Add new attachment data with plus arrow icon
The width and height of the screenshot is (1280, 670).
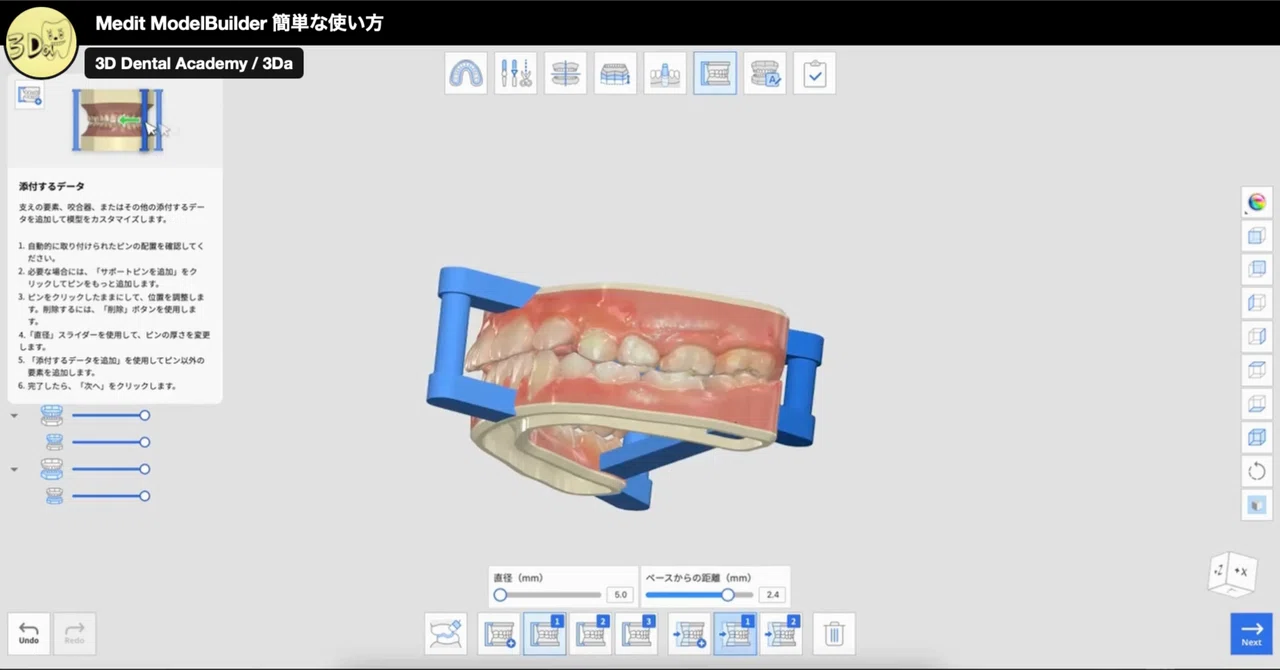pos(690,634)
